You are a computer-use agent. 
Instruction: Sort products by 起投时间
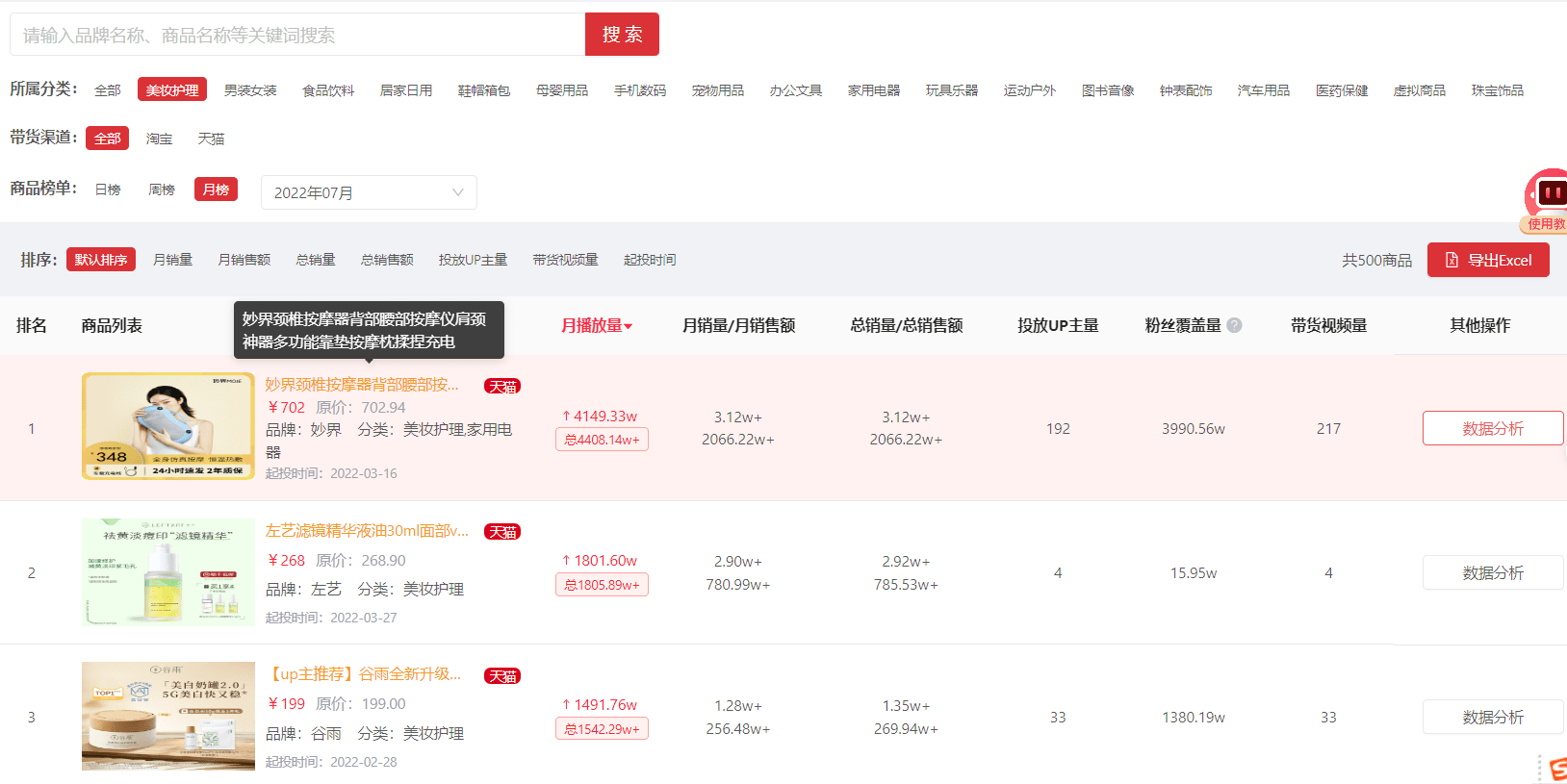point(650,260)
